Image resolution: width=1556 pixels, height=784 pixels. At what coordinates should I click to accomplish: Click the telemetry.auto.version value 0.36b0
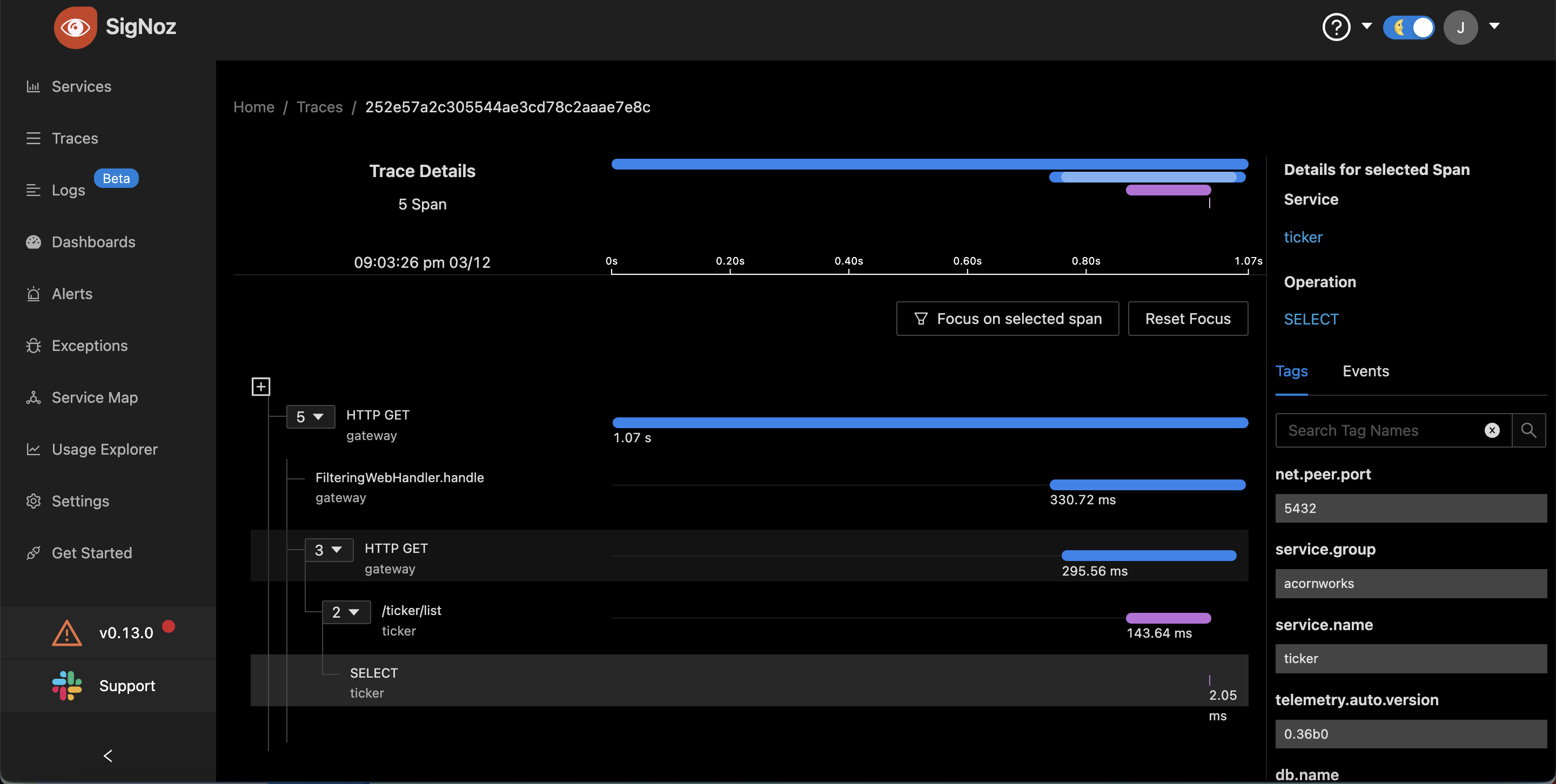(1411, 734)
